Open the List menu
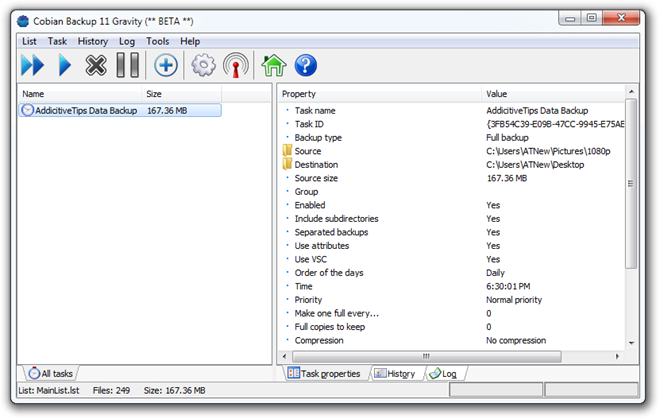 [29, 41]
